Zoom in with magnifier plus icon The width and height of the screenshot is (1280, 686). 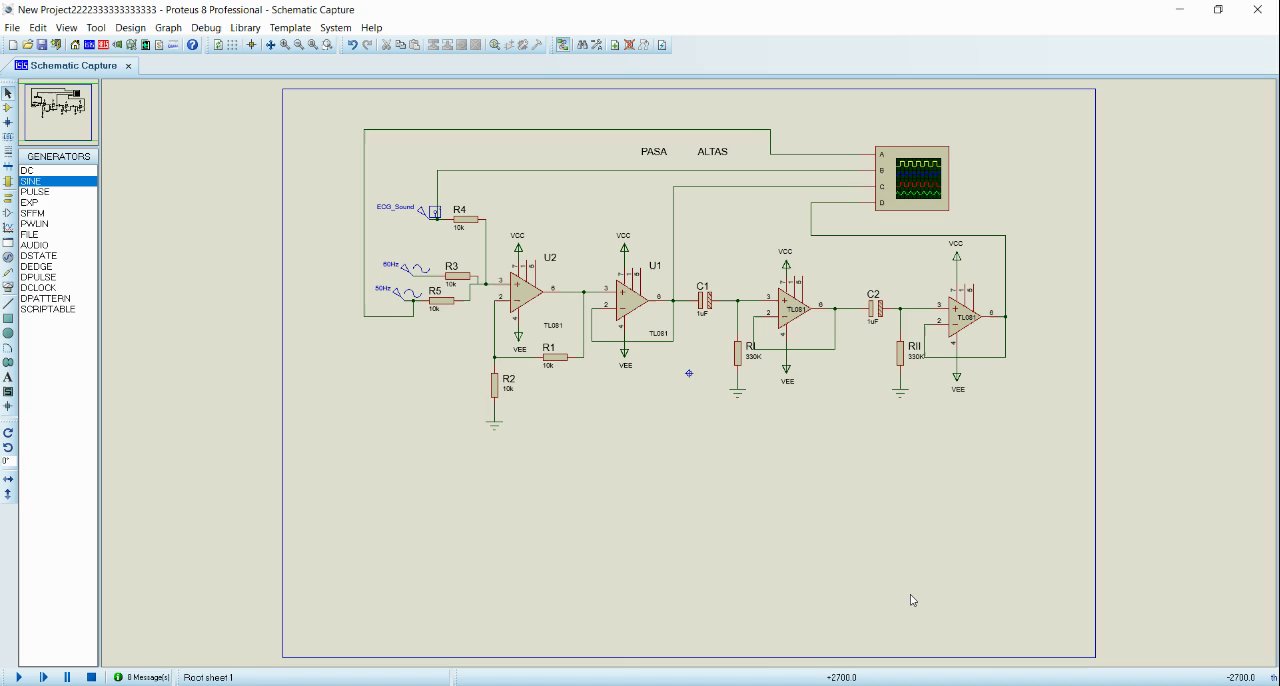pos(285,45)
